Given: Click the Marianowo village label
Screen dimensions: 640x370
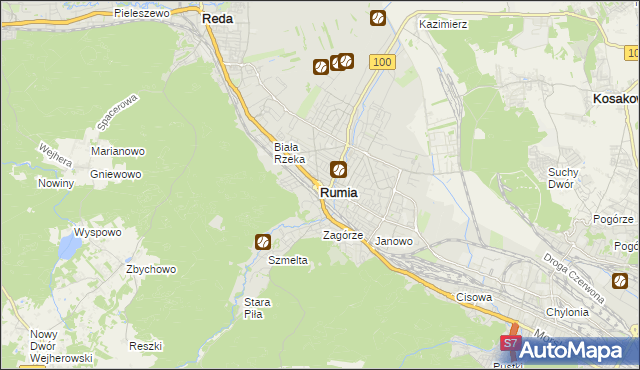Looking at the screenshot, I should (118, 151).
